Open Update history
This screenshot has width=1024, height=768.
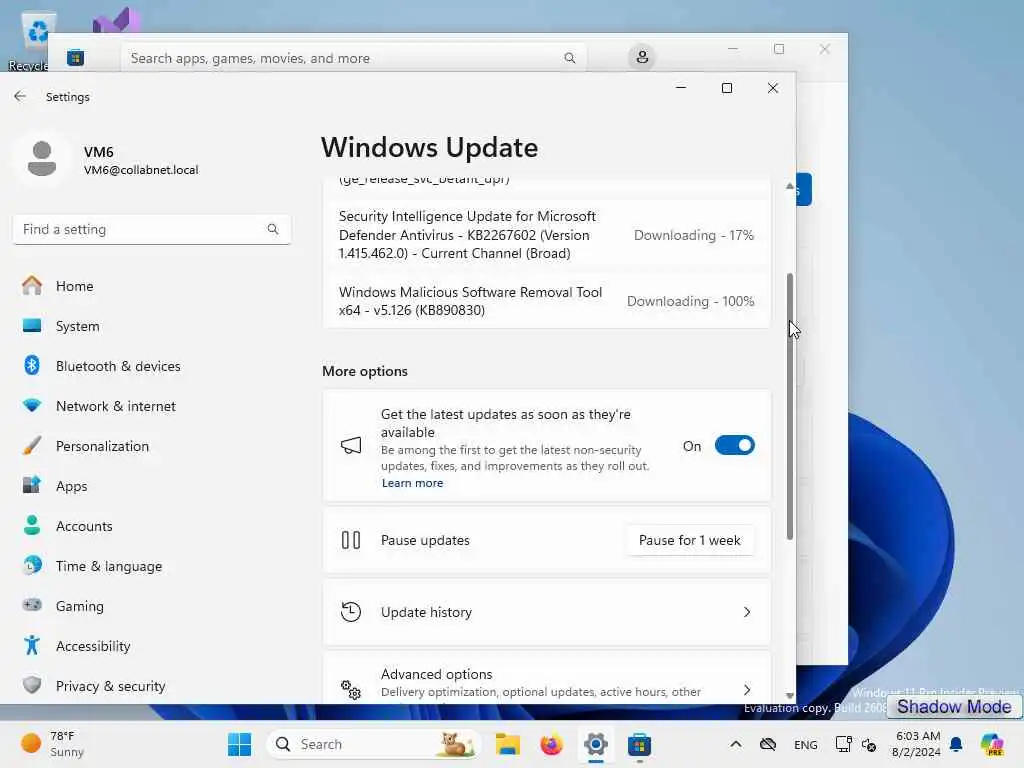click(547, 612)
